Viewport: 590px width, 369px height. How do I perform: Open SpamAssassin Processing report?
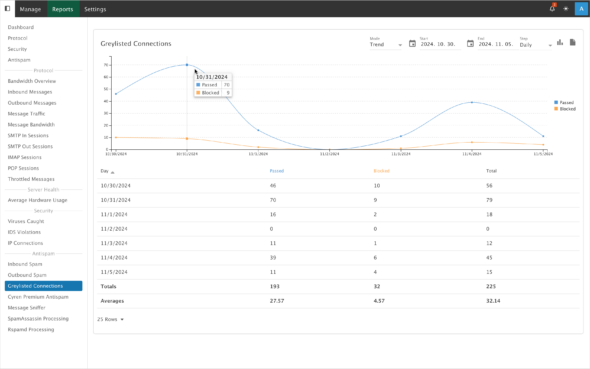[38, 319]
